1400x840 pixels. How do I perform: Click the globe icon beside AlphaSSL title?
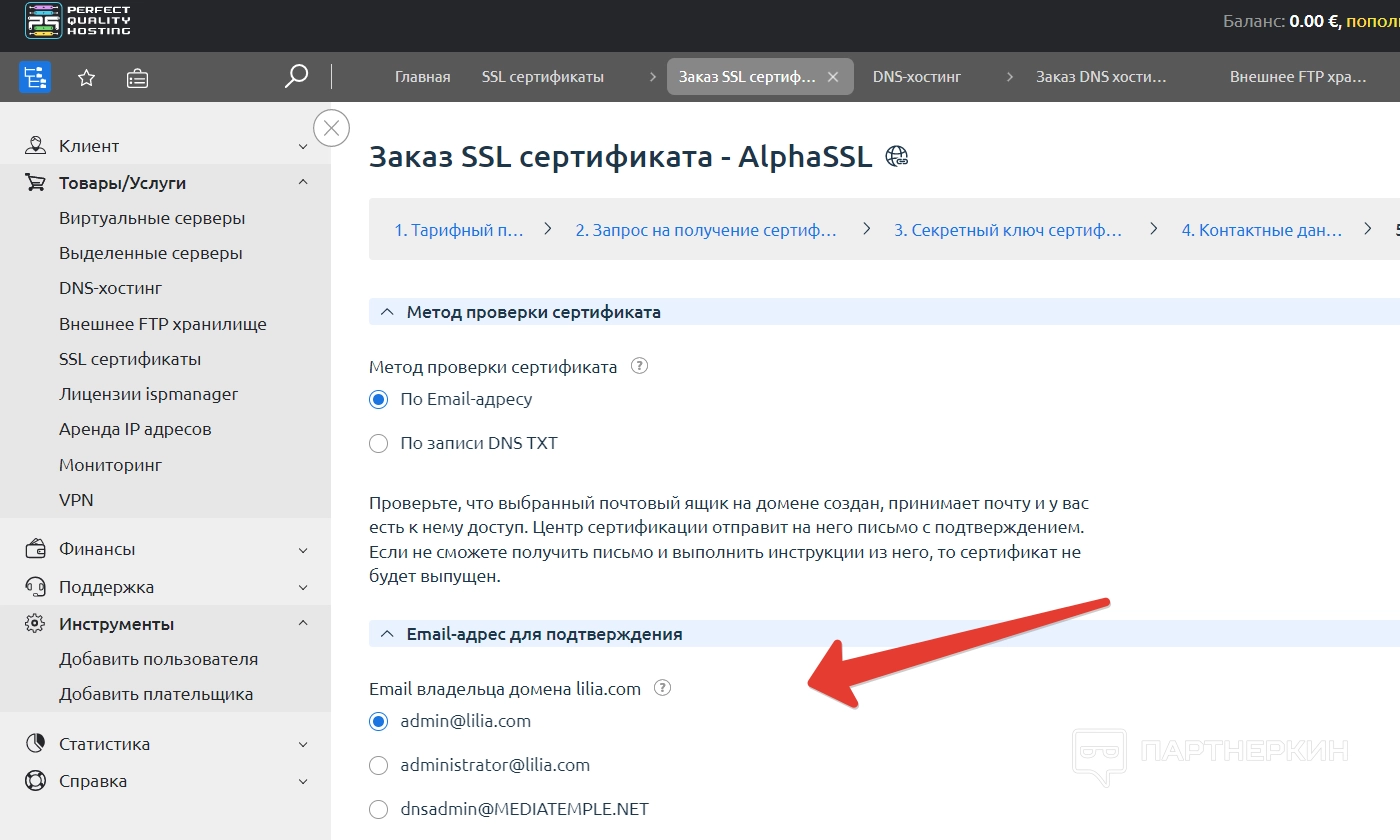(897, 156)
